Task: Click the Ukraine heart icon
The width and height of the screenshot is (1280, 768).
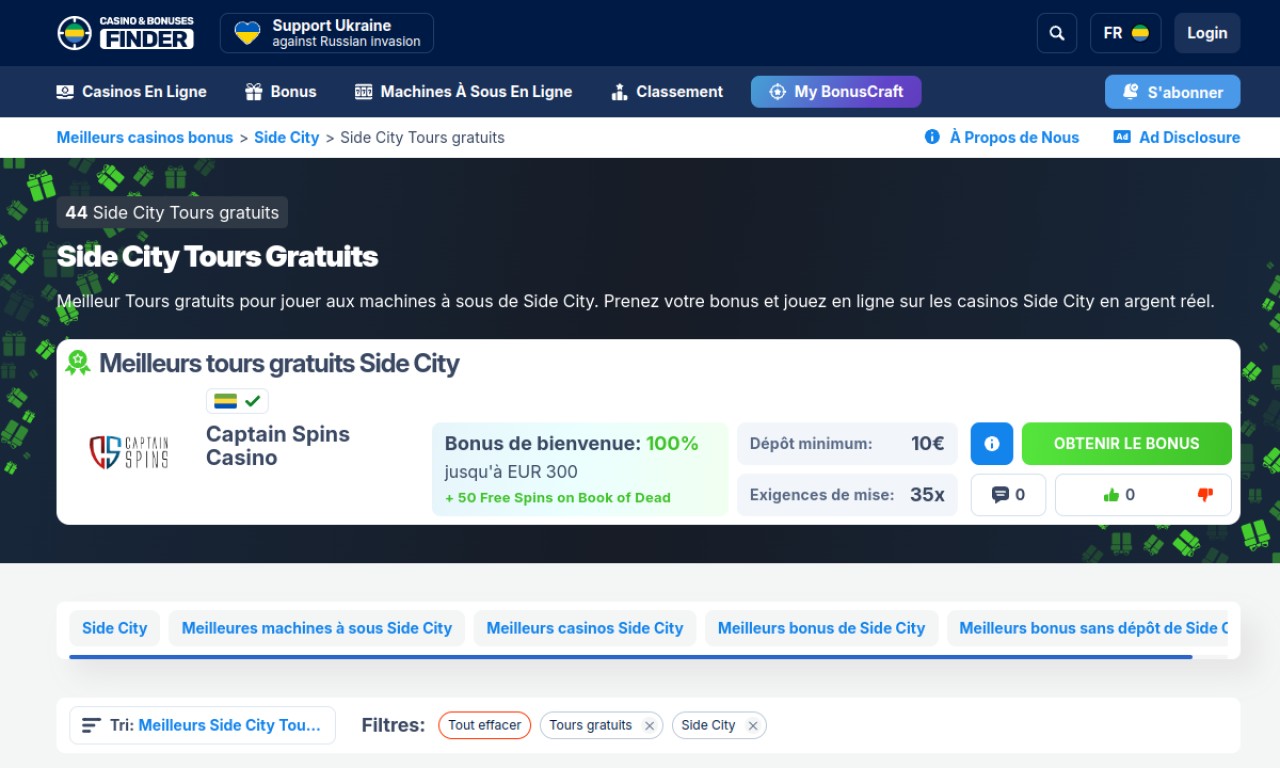Action: click(247, 33)
